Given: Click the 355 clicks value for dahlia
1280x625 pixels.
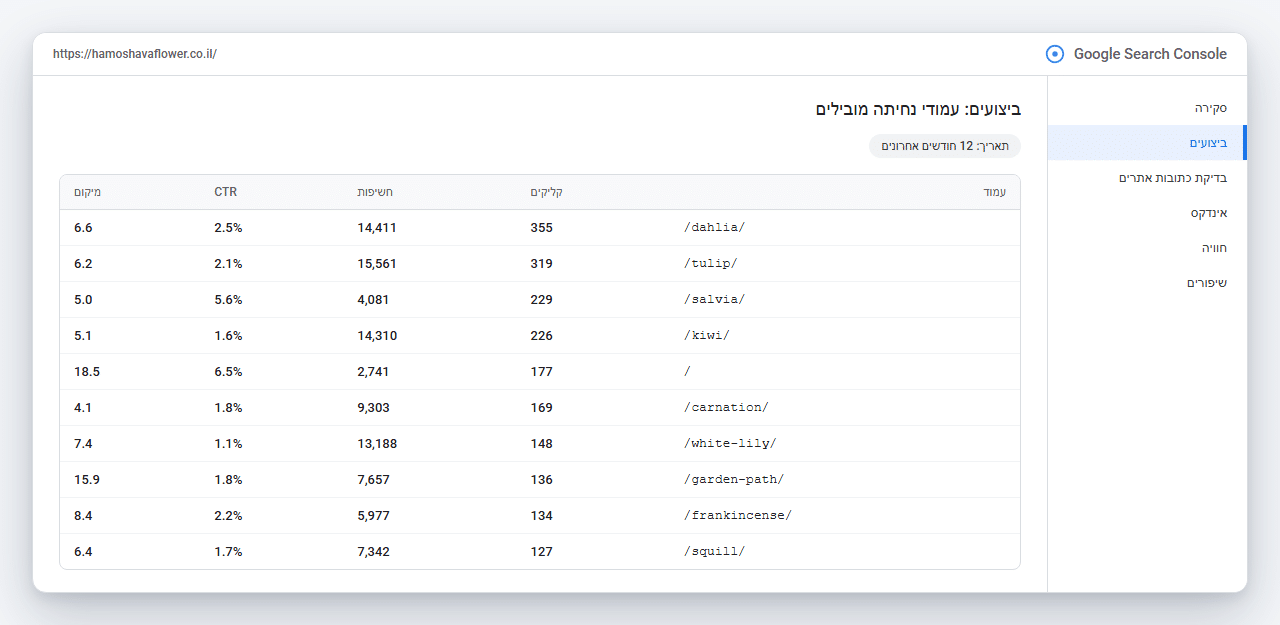Looking at the screenshot, I should click(x=541, y=228).
